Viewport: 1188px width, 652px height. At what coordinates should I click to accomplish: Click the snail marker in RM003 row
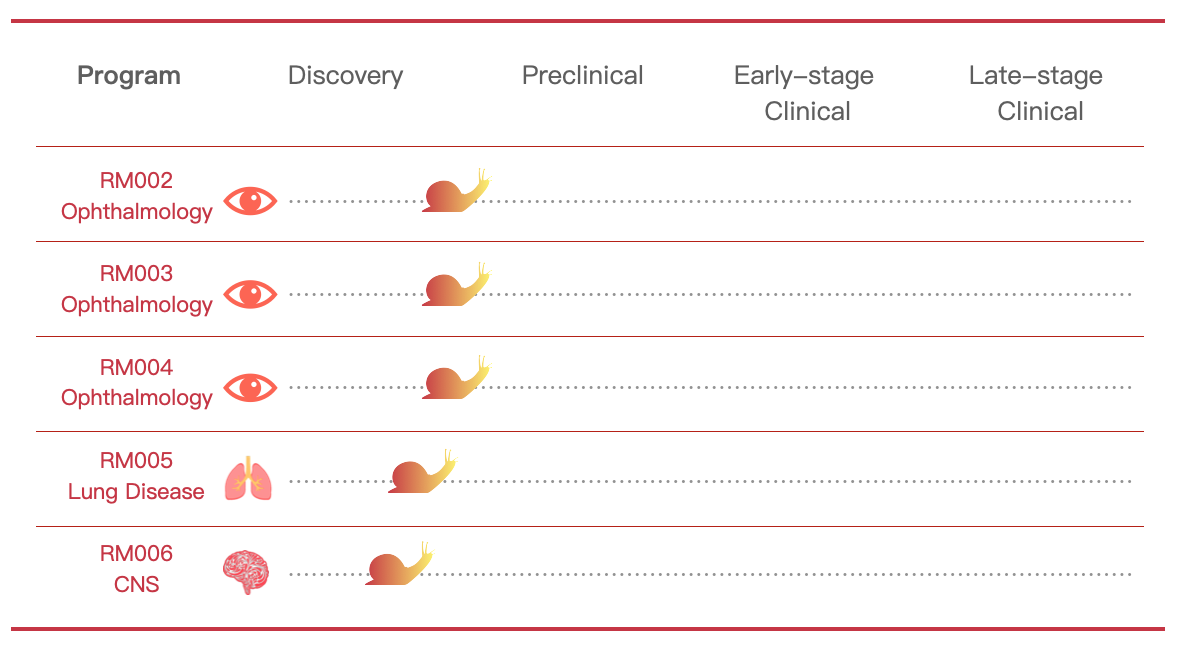(x=457, y=285)
